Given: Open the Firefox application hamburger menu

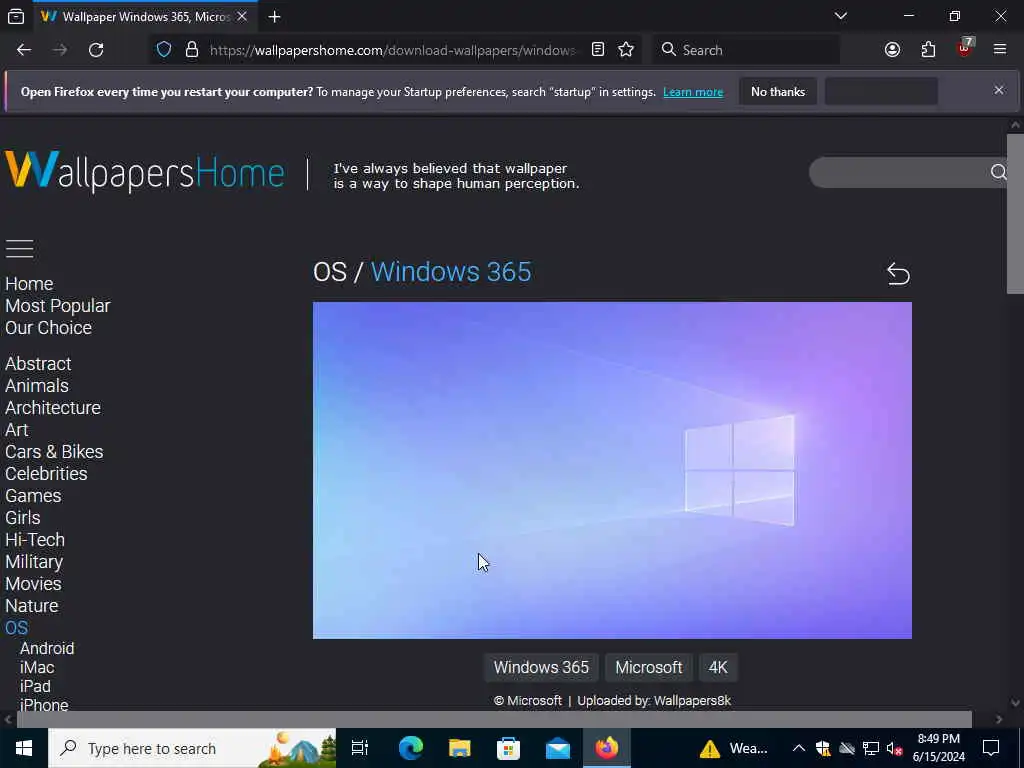Looking at the screenshot, I should pyautogui.click(x=1000, y=49).
